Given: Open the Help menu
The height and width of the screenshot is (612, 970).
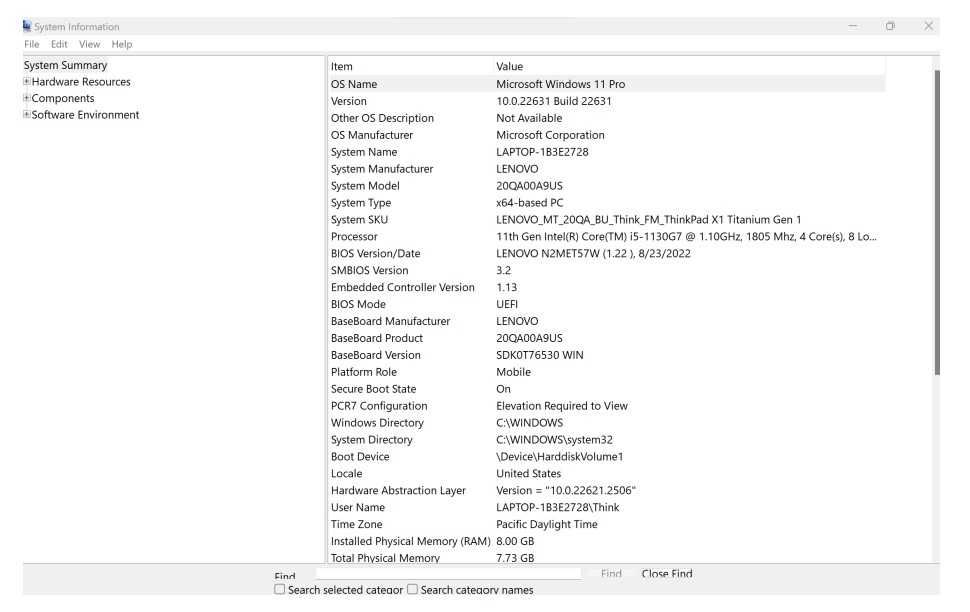Looking at the screenshot, I should (122, 45).
